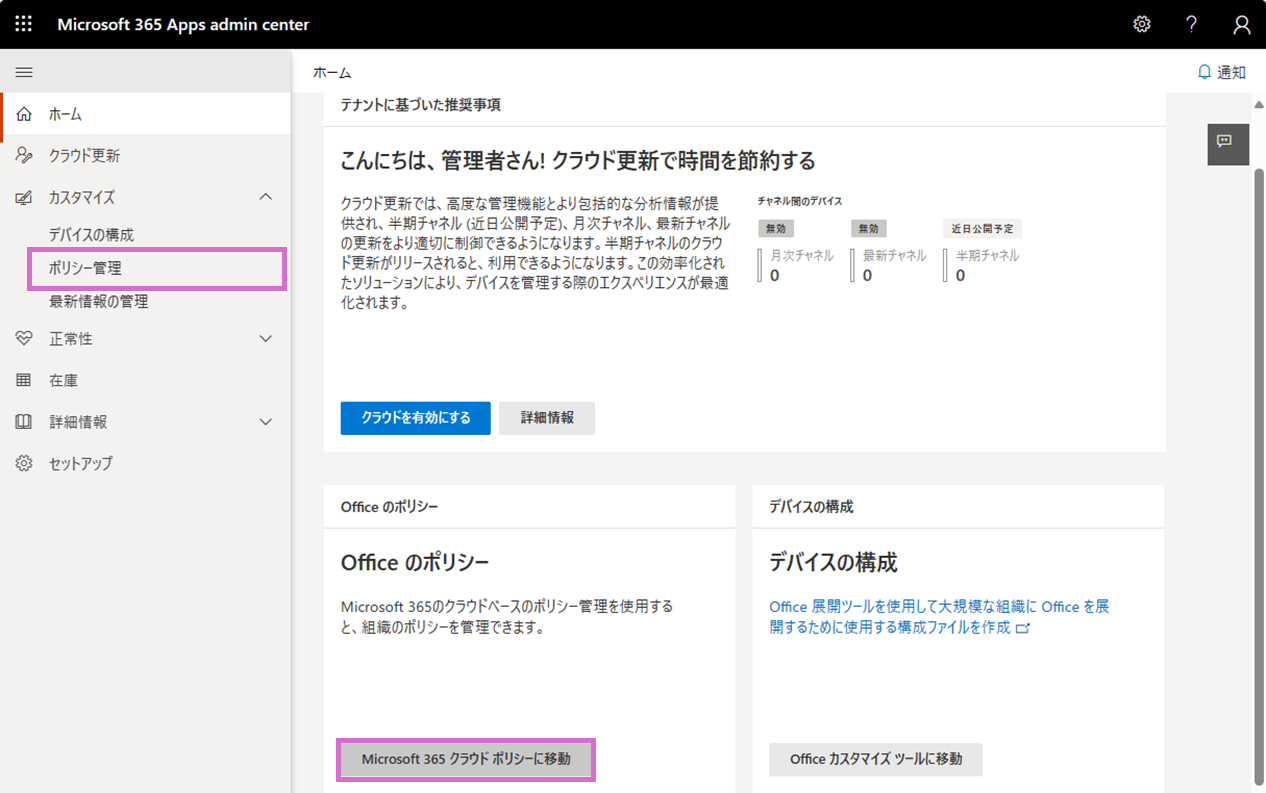Collapse navigation with the hamburger icon
This screenshot has width=1266, height=793.
click(x=24, y=72)
